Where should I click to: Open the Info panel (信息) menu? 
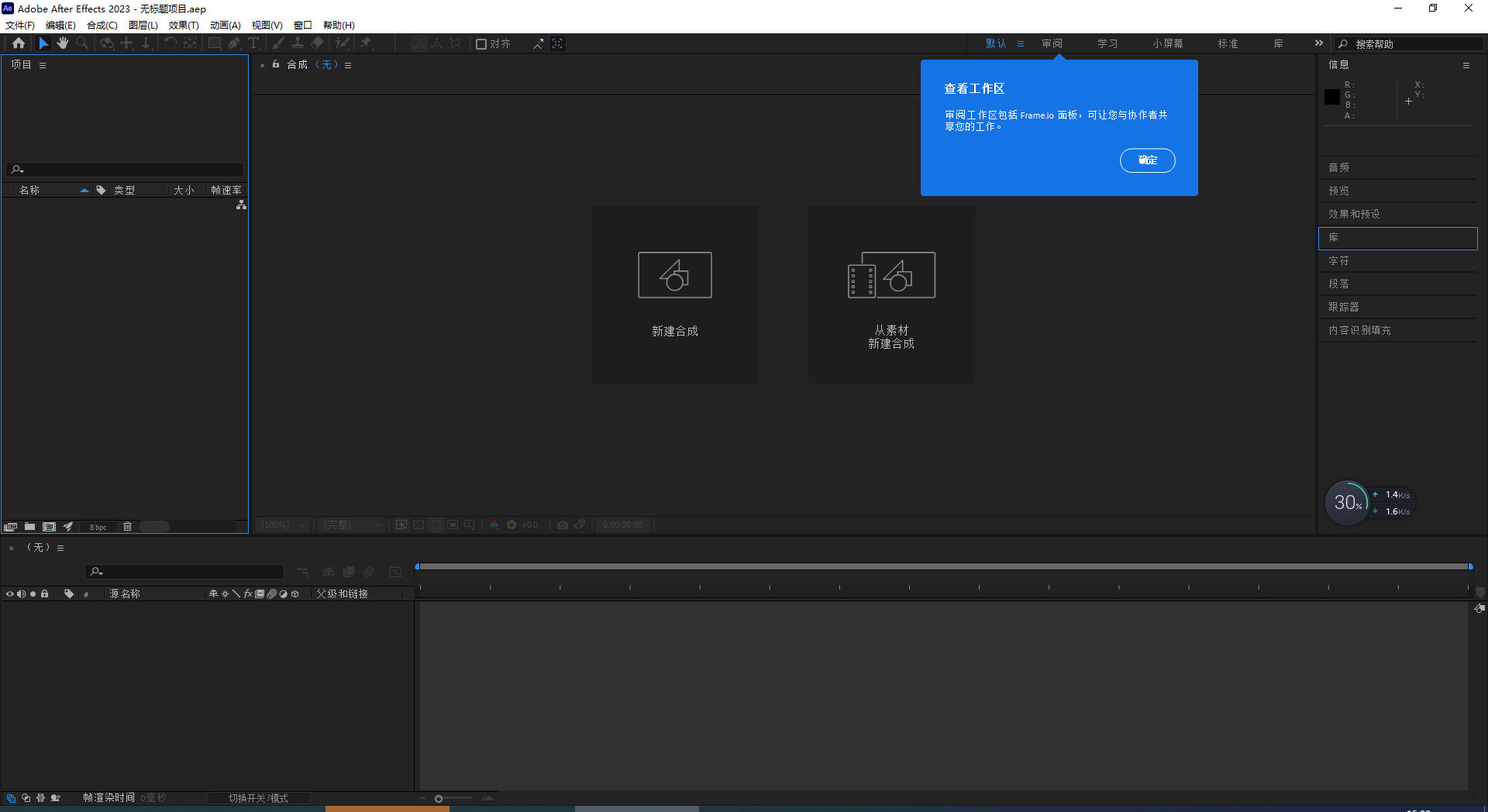(1466, 65)
